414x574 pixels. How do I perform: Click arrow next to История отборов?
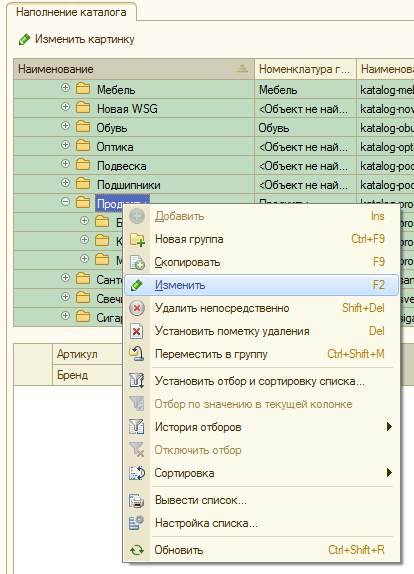point(389,427)
